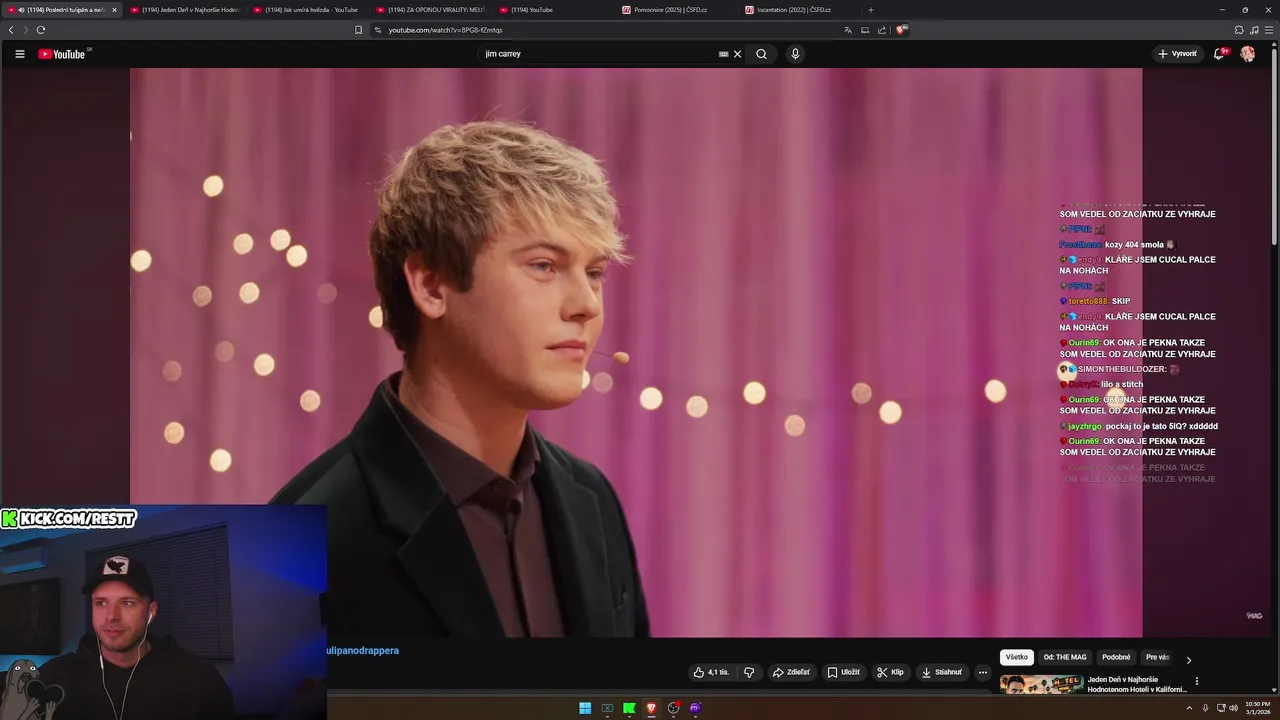1280x720 pixels.
Task: Open the purple app taskbar icon
Action: [695, 708]
